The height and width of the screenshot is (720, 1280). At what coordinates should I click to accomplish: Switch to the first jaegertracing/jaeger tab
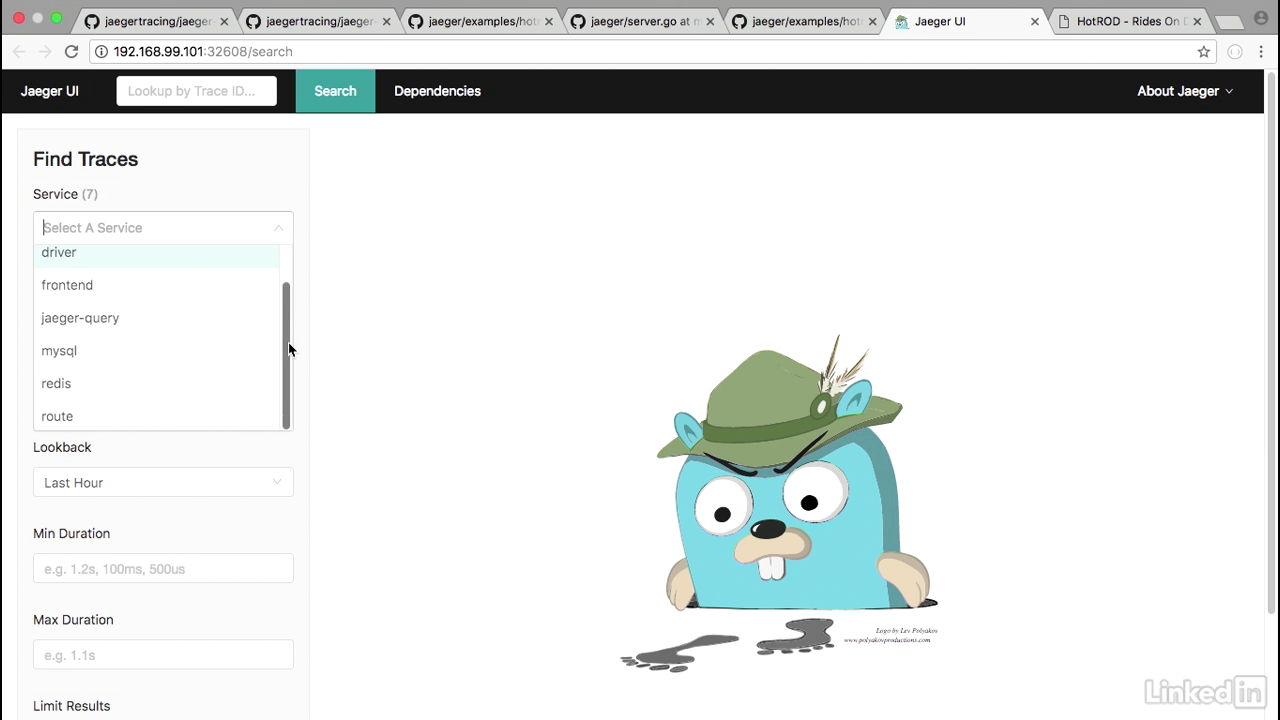point(155,21)
